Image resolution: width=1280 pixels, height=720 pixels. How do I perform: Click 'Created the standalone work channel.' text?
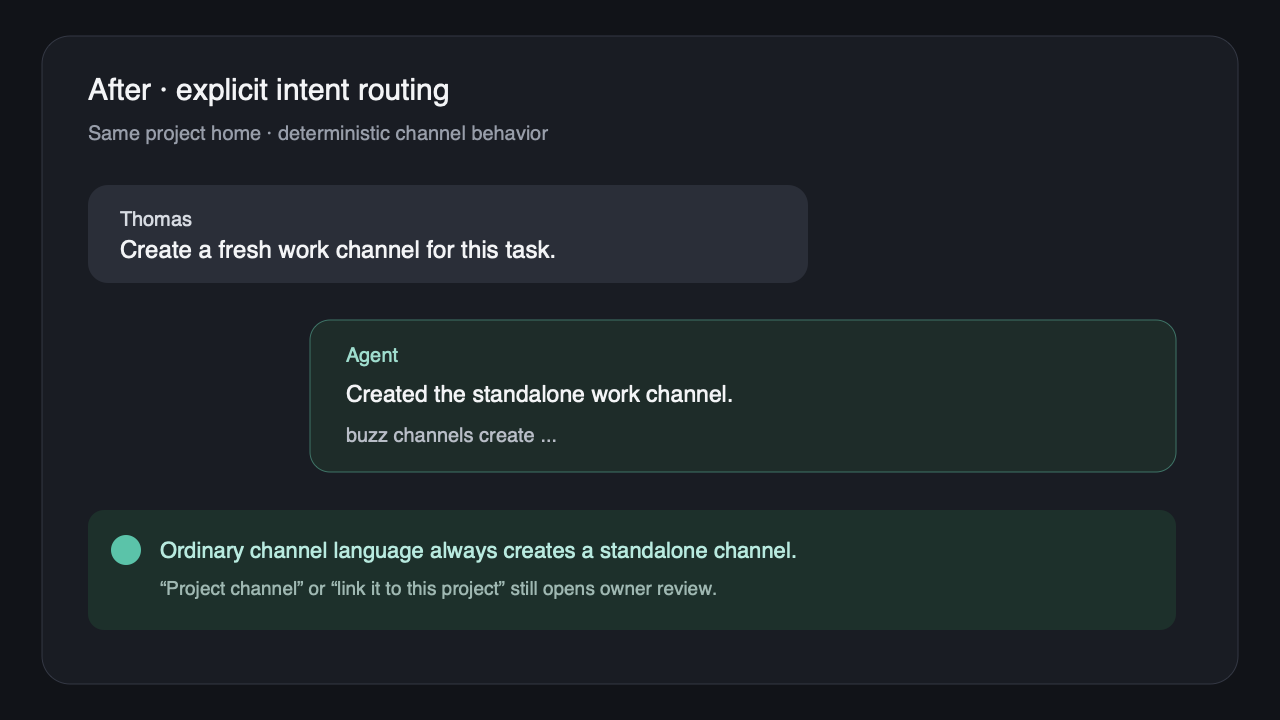point(539,394)
